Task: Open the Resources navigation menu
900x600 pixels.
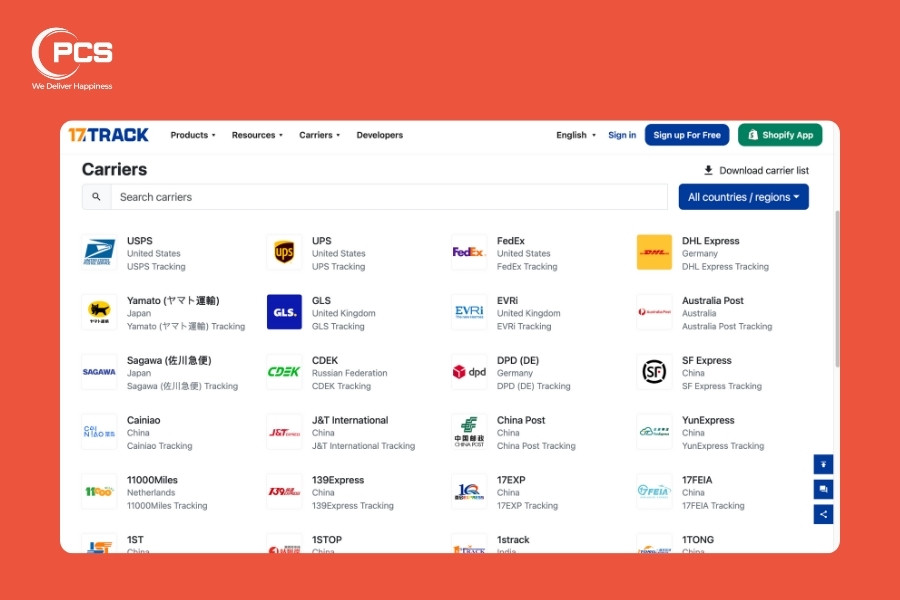Action: [x=257, y=135]
